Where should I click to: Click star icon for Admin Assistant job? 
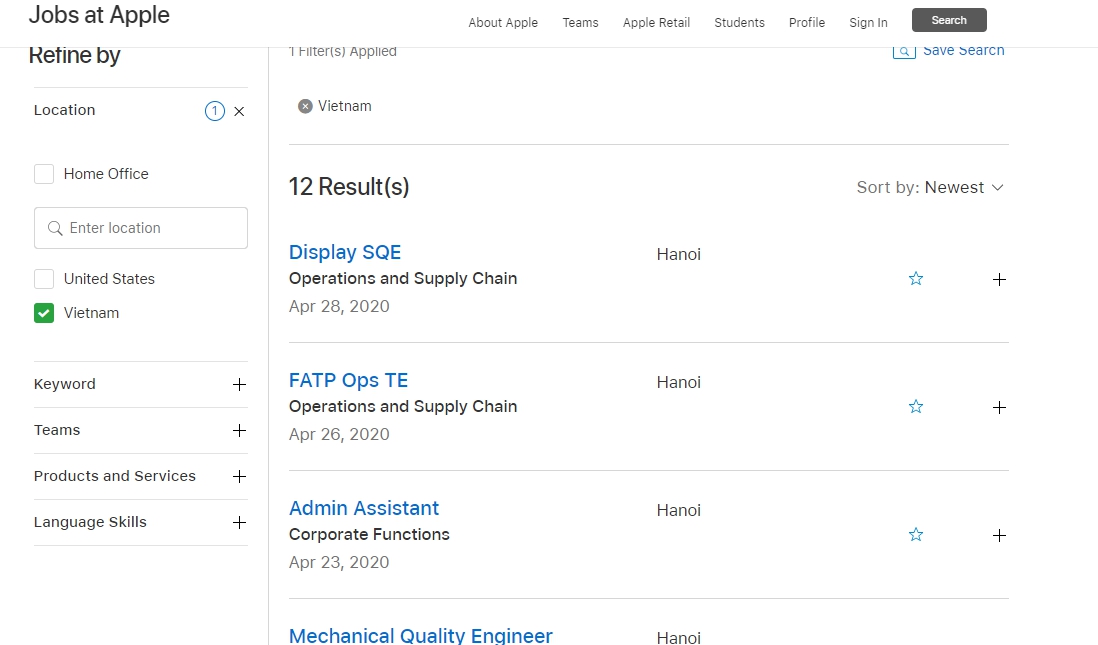click(915, 535)
